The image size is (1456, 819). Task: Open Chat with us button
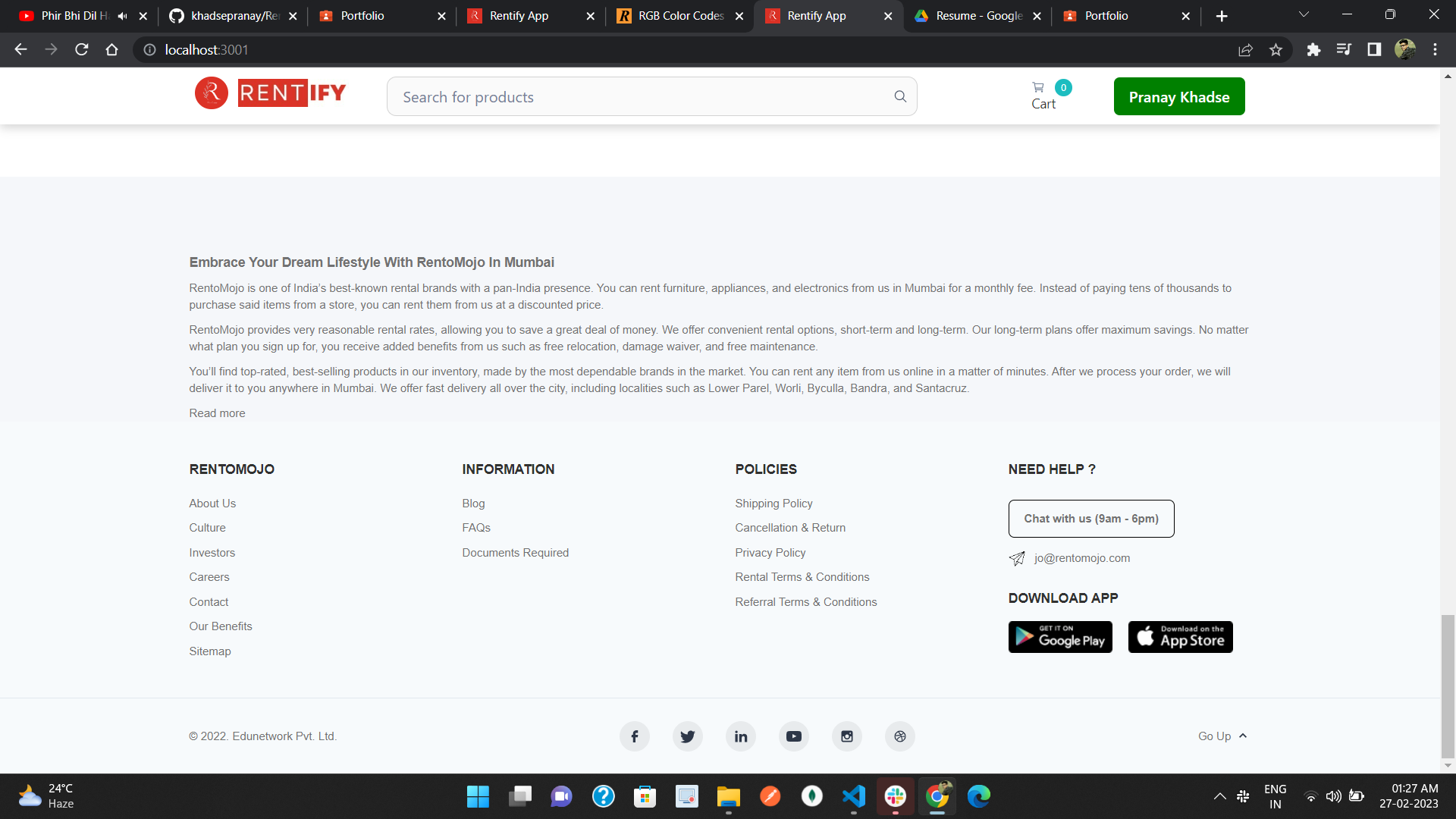click(x=1090, y=519)
